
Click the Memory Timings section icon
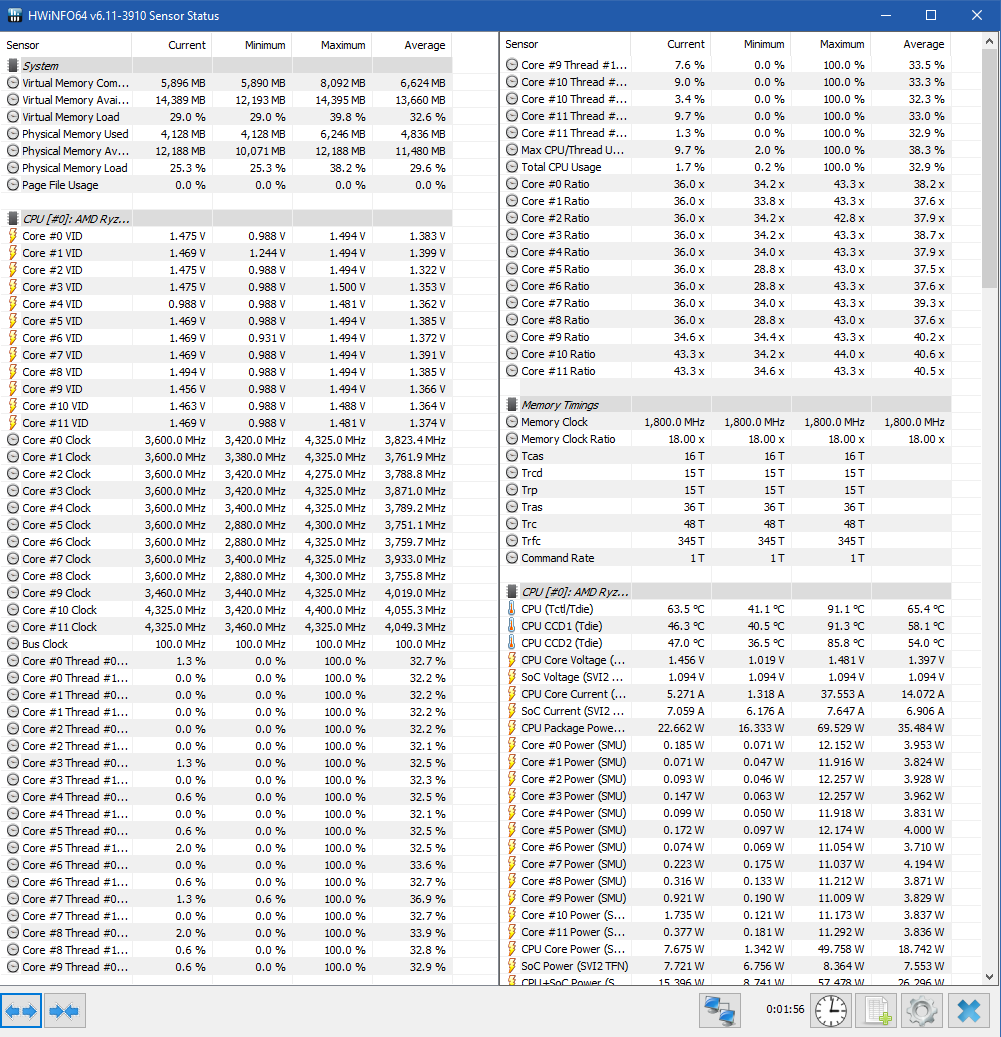(512, 404)
